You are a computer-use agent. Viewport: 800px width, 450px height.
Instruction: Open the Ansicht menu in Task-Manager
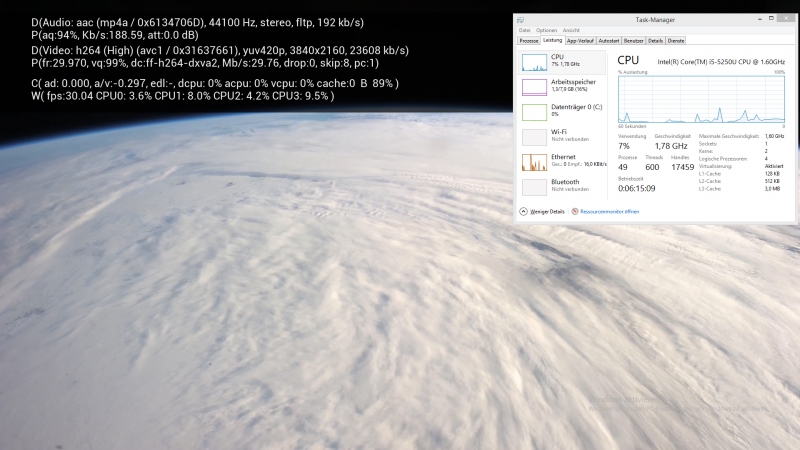click(571, 30)
